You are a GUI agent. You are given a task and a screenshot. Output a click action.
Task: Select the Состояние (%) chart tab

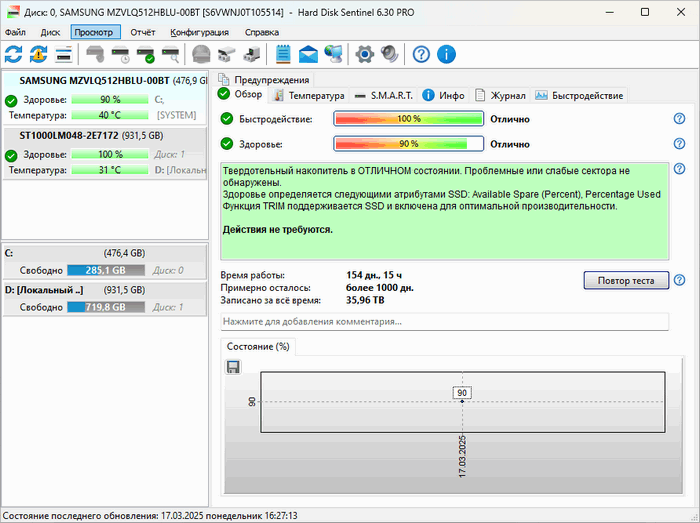click(258, 347)
